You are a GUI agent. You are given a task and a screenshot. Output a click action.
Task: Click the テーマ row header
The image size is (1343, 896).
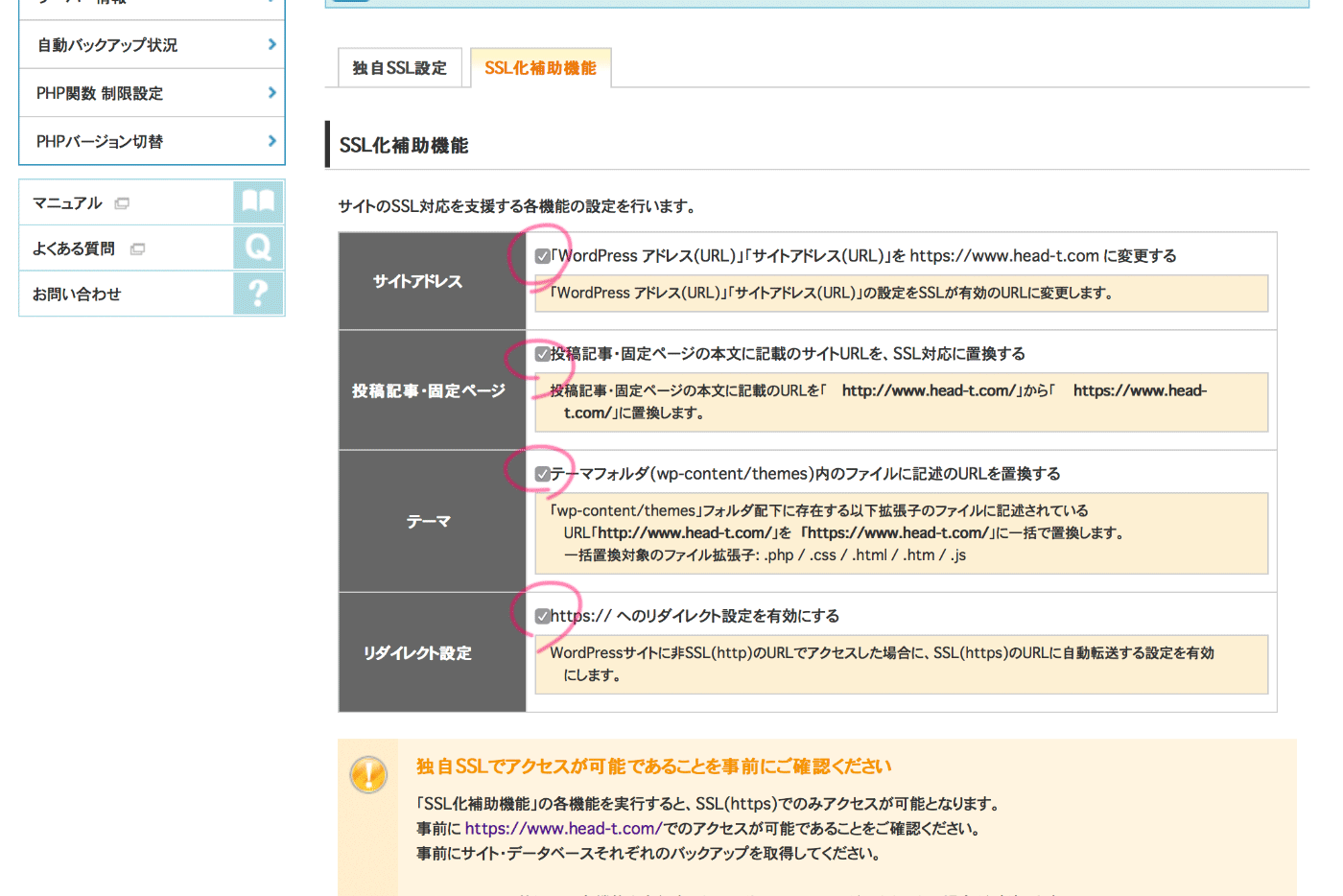coord(432,521)
